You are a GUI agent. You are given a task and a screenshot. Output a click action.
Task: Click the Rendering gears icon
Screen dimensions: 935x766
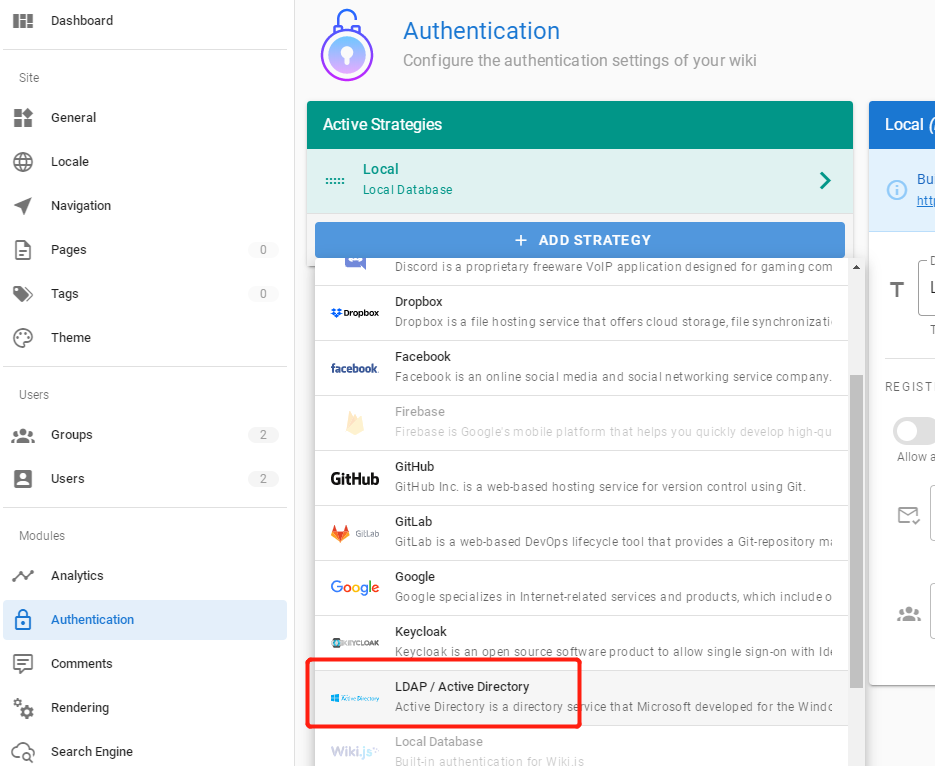23,708
